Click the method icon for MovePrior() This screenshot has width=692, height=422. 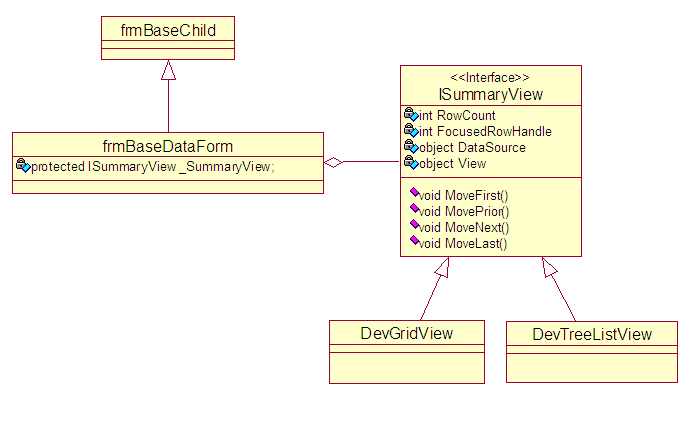click(411, 210)
